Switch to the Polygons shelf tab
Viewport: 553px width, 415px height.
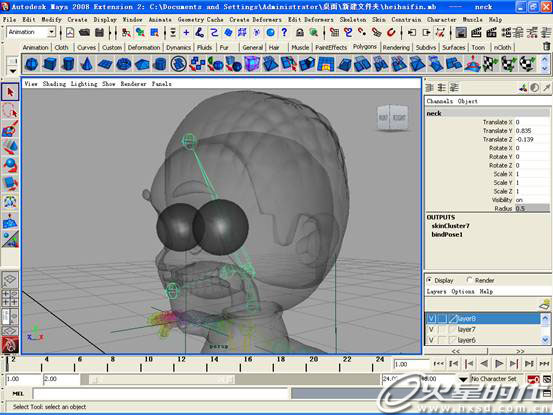[365, 47]
